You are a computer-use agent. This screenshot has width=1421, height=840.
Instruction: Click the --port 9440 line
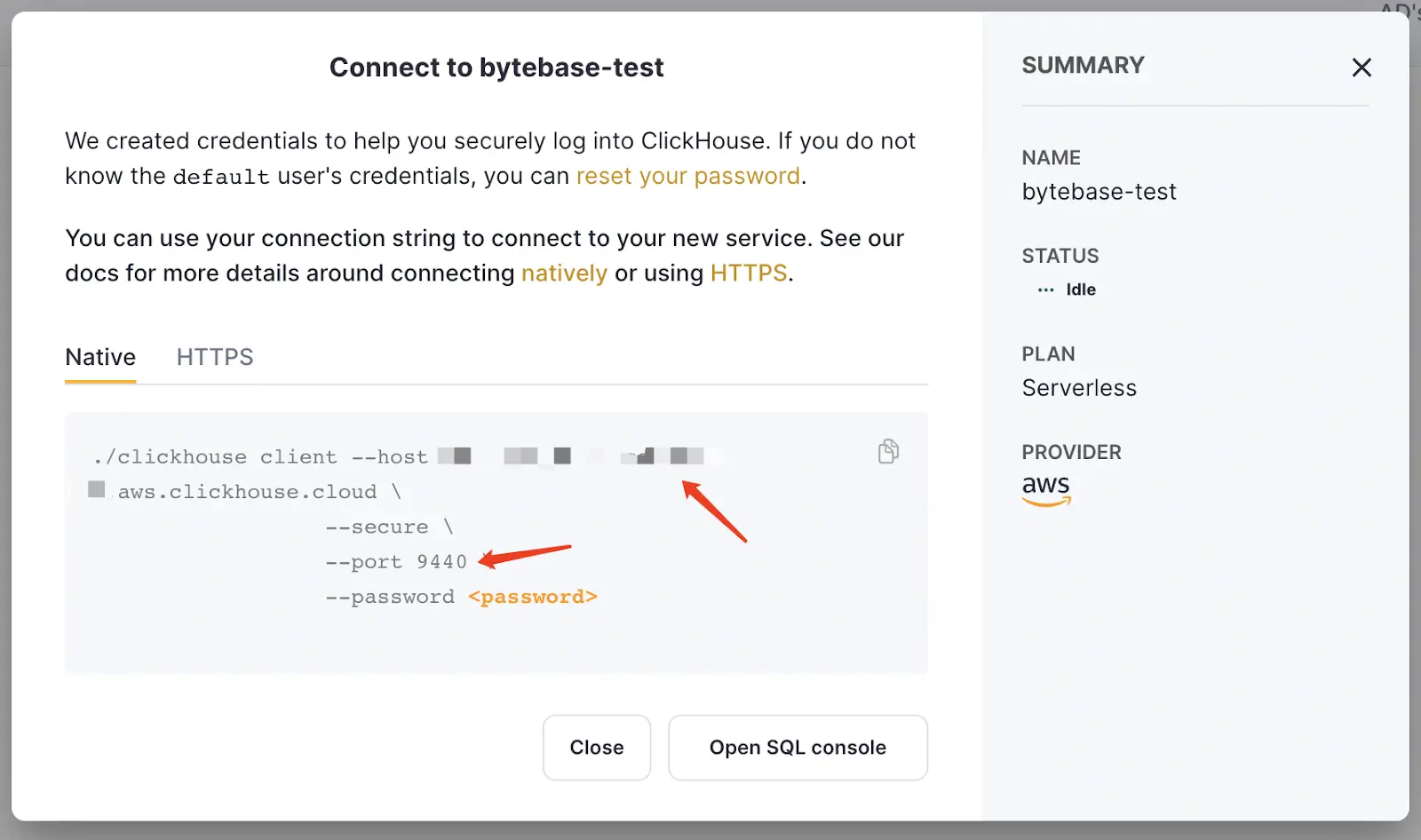coord(396,562)
